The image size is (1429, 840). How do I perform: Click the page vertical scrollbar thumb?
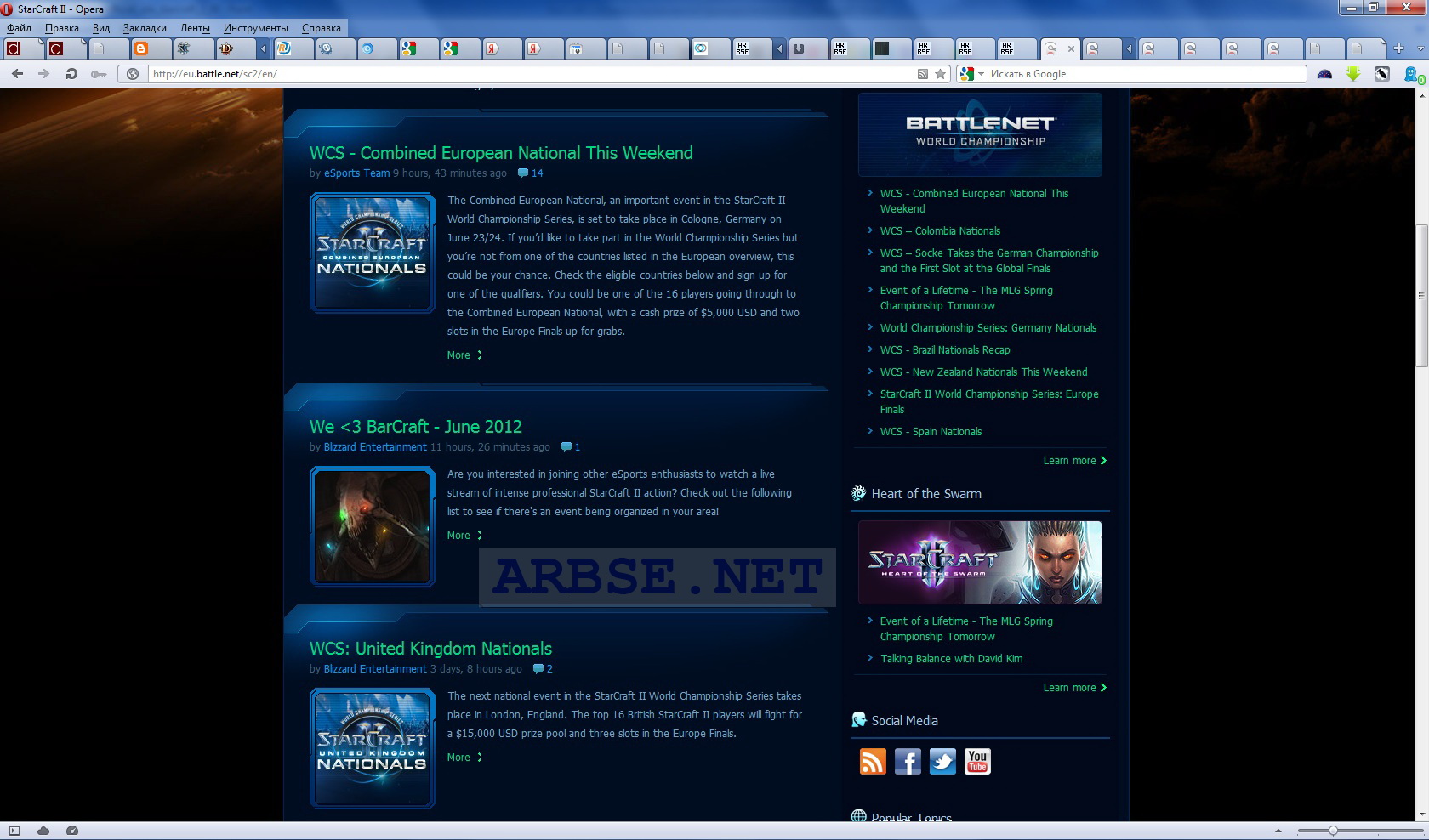pos(1421,296)
